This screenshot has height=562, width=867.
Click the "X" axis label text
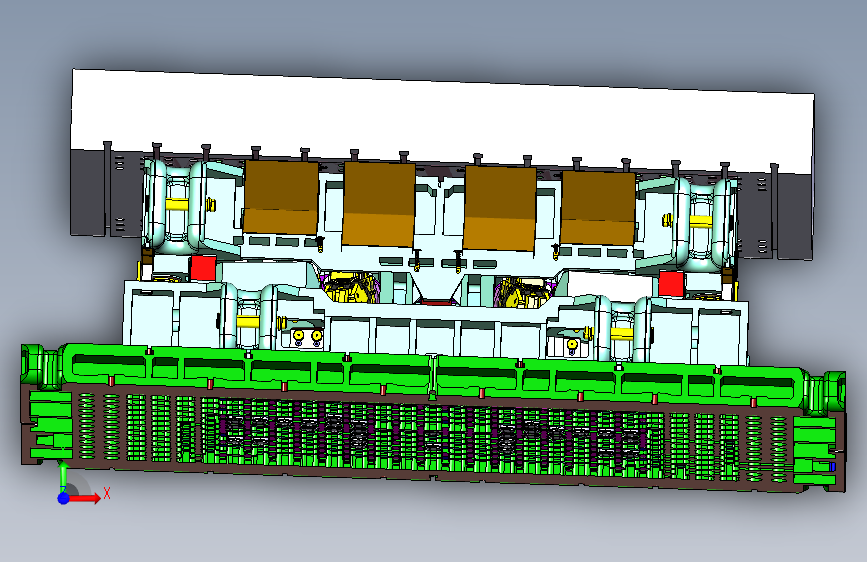click(107, 493)
